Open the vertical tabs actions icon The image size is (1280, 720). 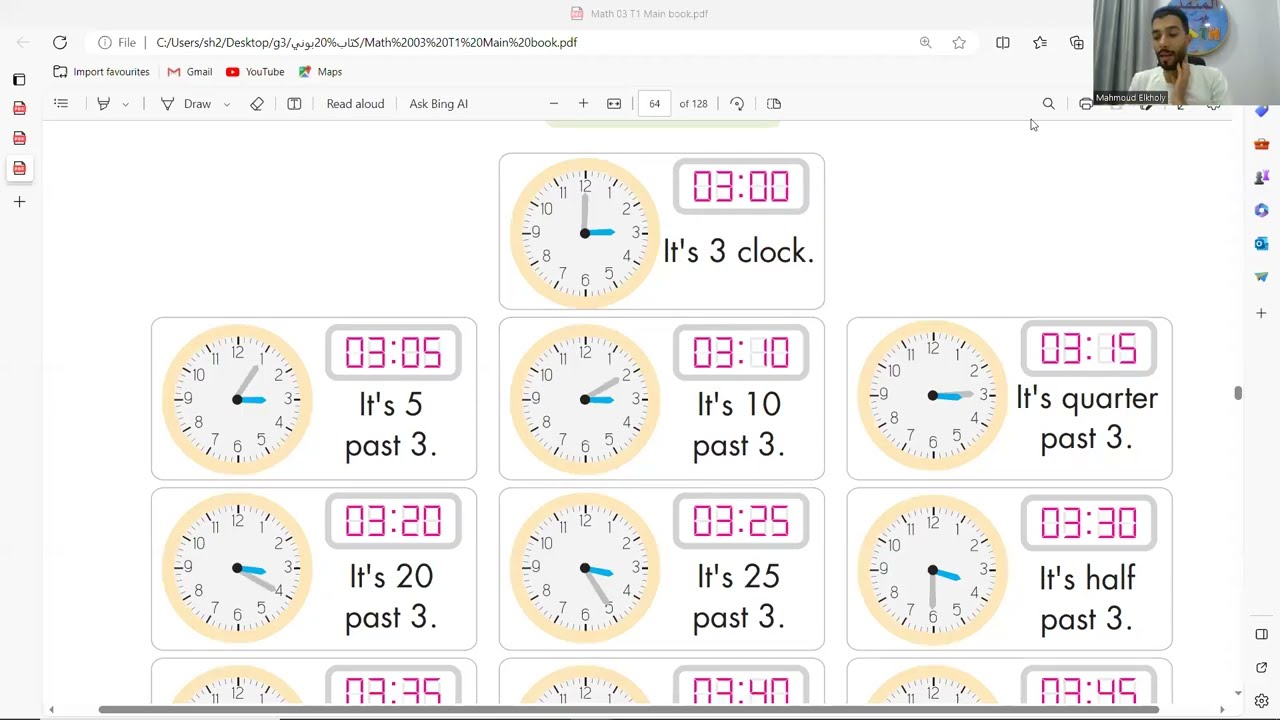point(19,79)
